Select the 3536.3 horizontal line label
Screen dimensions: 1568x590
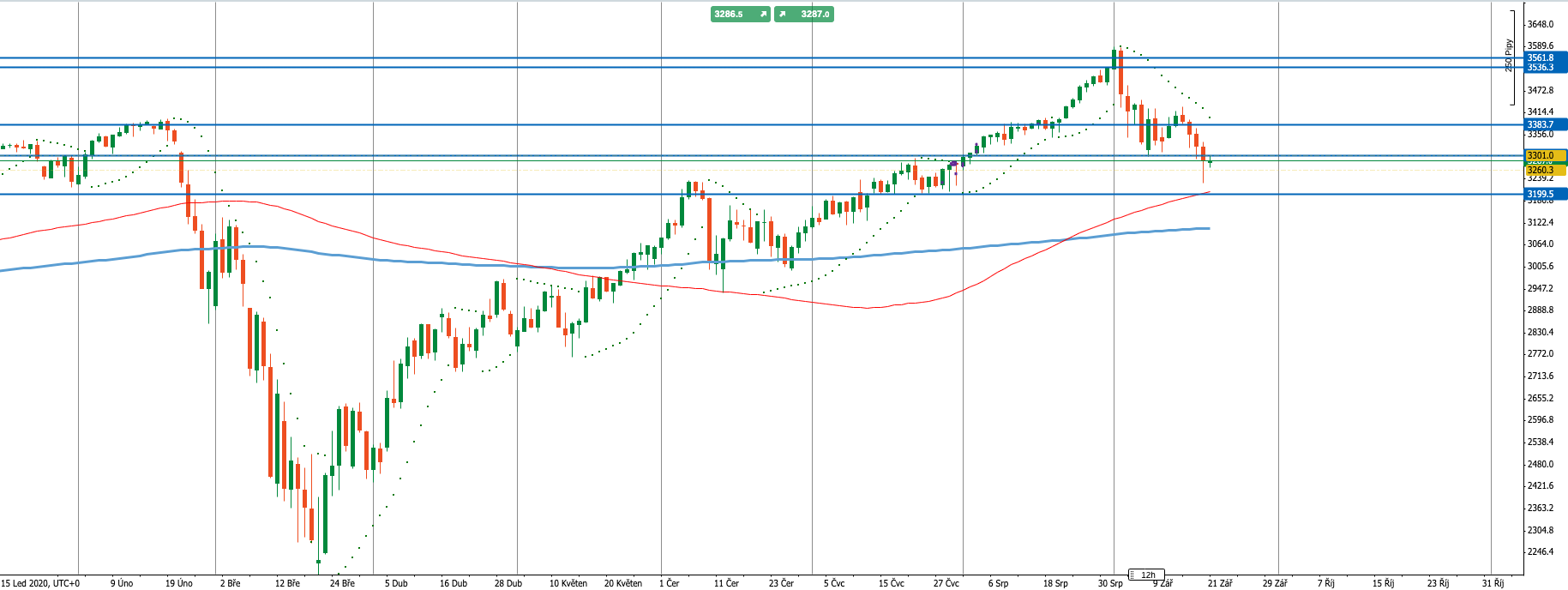click(x=1546, y=68)
